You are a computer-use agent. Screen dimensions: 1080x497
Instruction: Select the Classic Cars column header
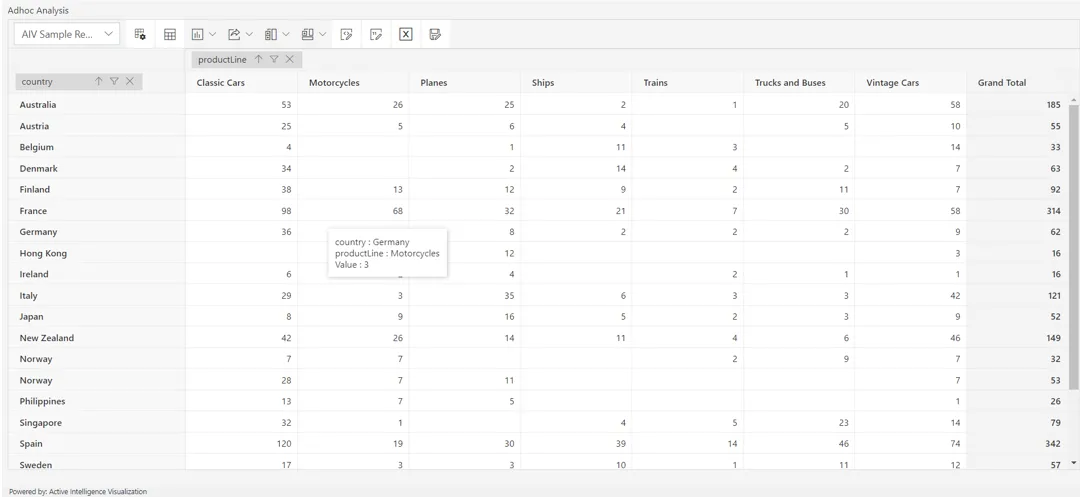220,83
